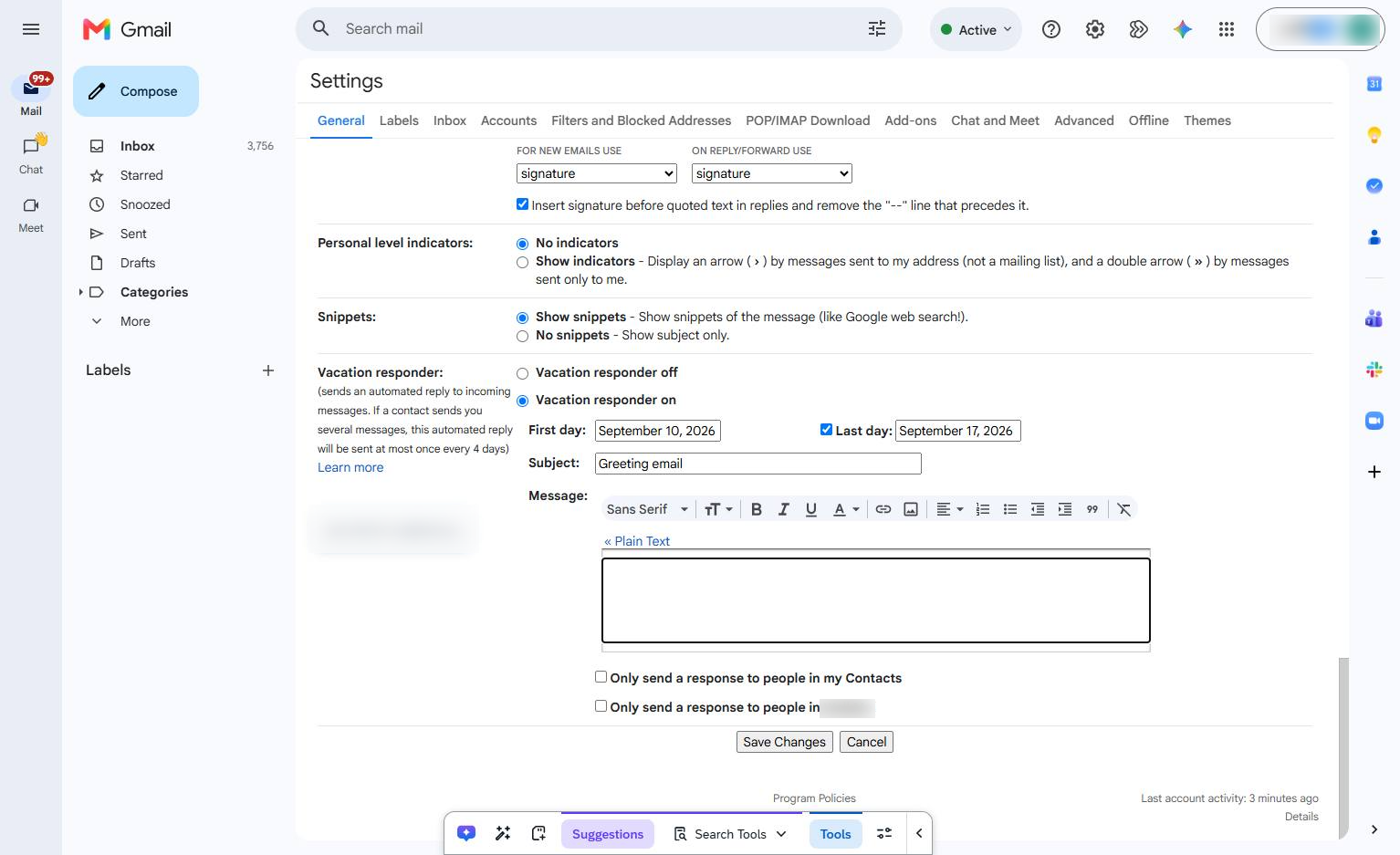Open the reply/forward signature dropdown
This screenshot has height=855, width=1400.
pyautogui.click(x=772, y=173)
